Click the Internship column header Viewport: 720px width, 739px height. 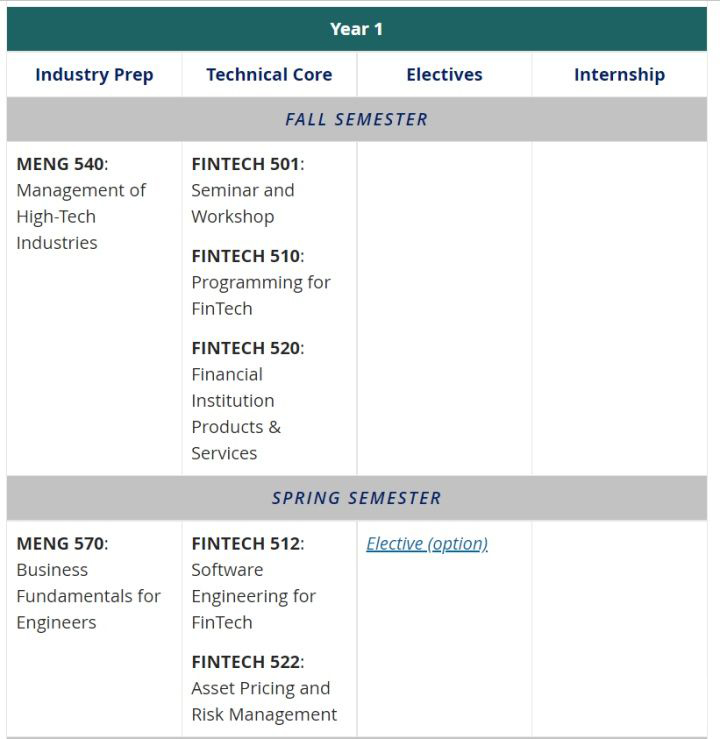[619, 75]
